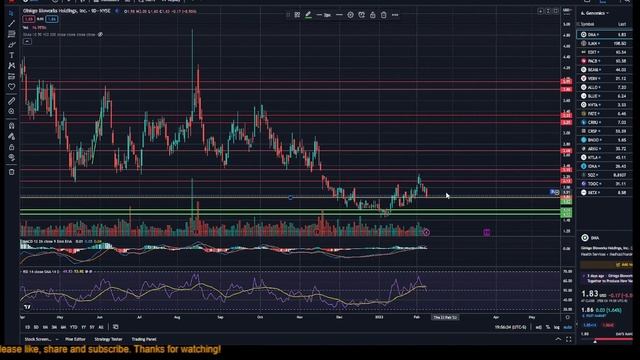The width and height of the screenshot is (640, 360).
Task: Toggle Stay in Drawing Mode
Action: pyautogui.click(x=11, y=136)
